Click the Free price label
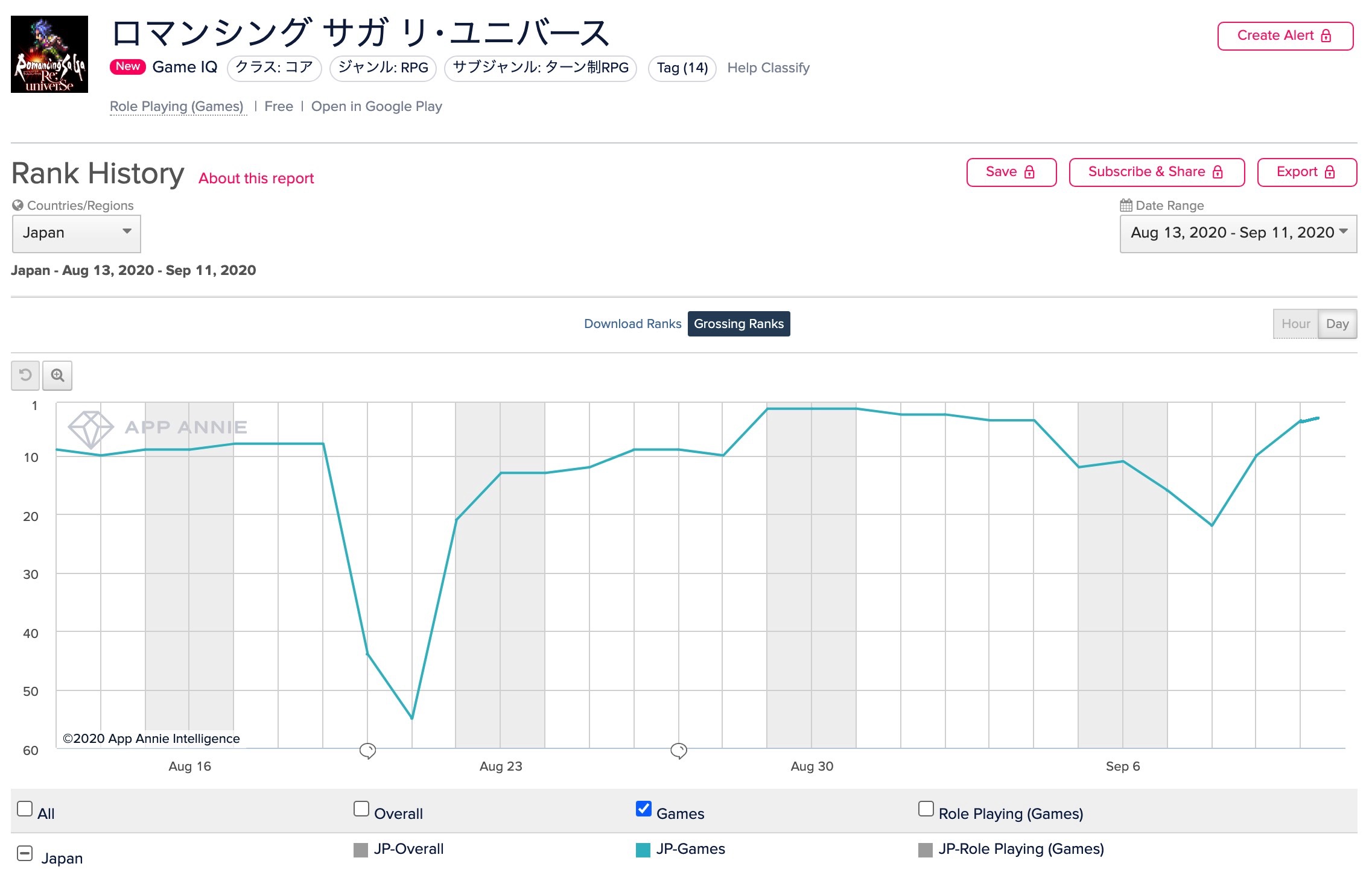This screenshot has width=1372, height=884. pos(279,107)
